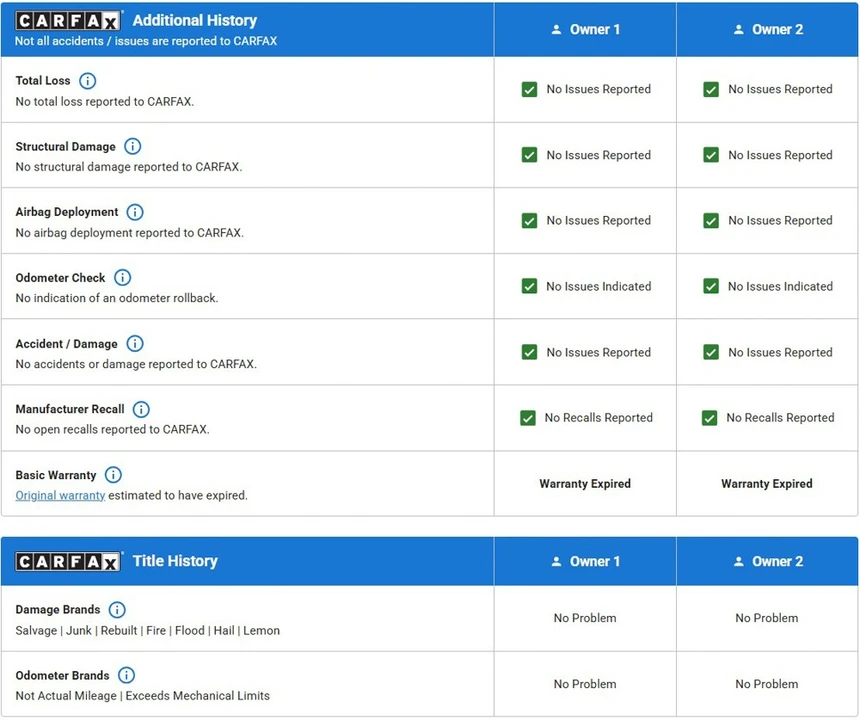Click Airbag Deployment checkmark for Owner 1
The image size is (860, 720).
529,221
